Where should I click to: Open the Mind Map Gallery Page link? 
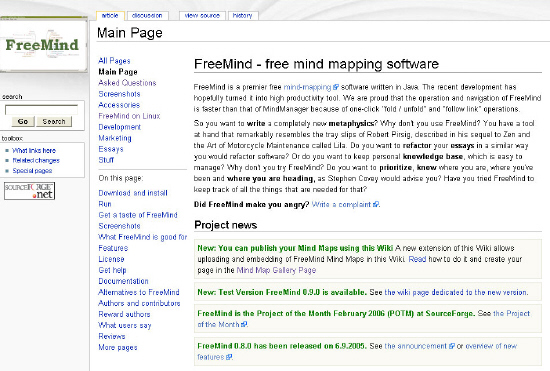click(x=276, y=270)
